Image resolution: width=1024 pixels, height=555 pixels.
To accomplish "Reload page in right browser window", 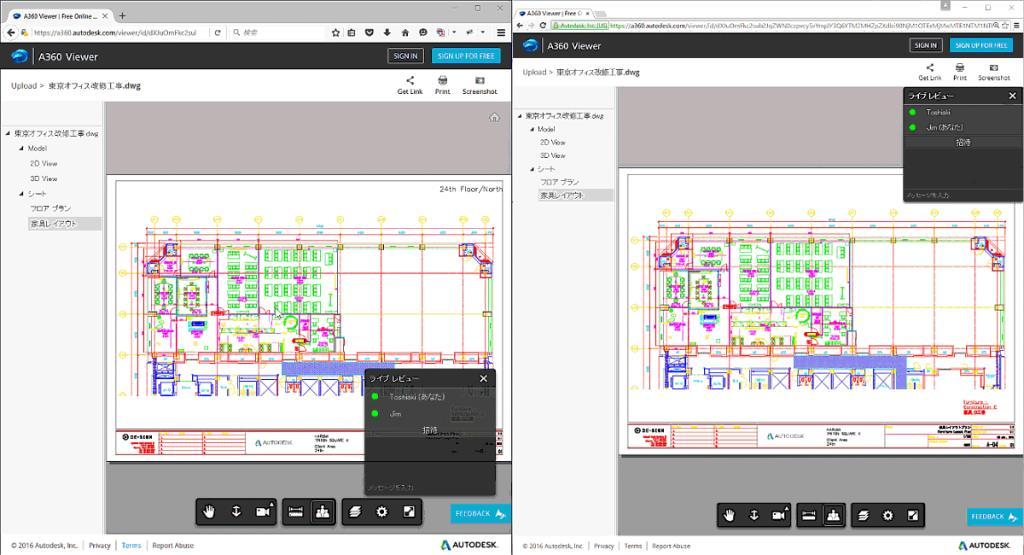I will point(542,25).
